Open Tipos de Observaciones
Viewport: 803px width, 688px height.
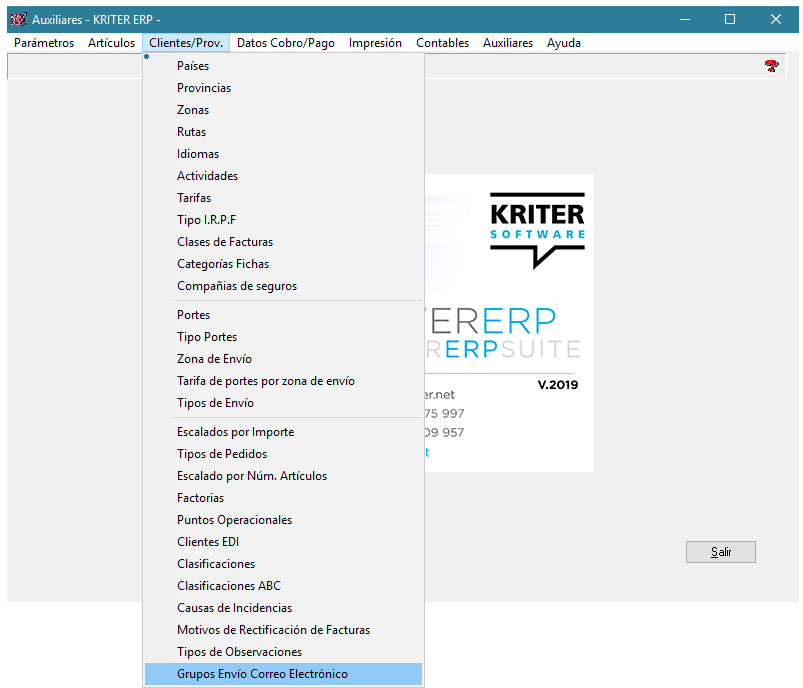pos(283,652)
